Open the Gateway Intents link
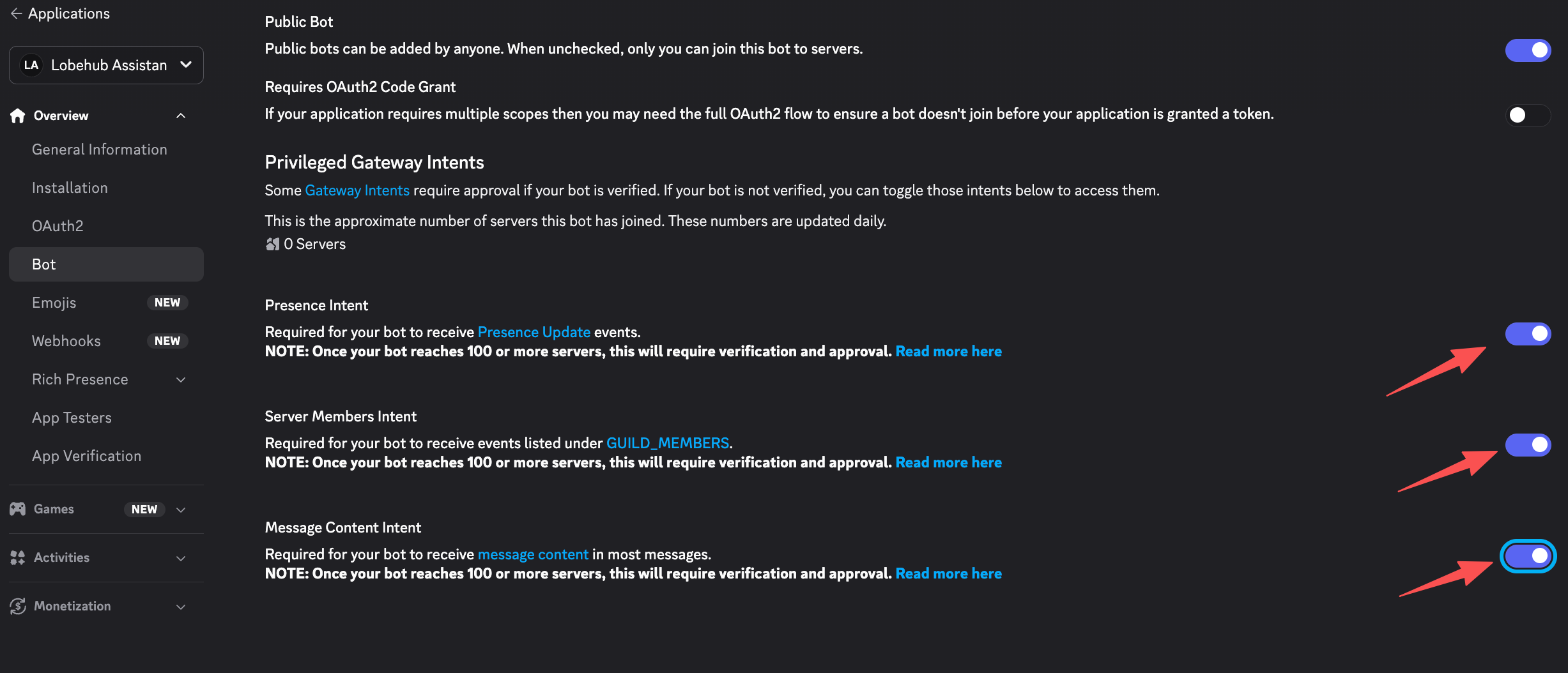The image size is (1568, 673). pos(357,190)
